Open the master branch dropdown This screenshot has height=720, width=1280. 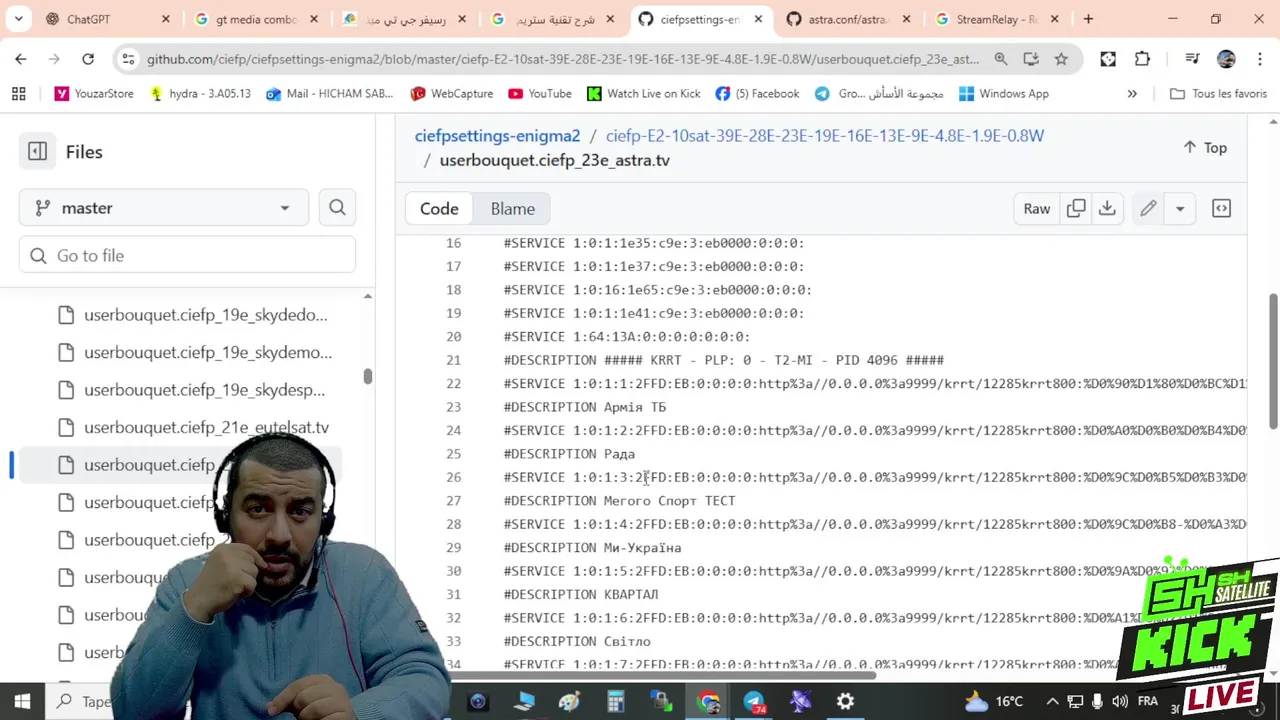(164, 208)
